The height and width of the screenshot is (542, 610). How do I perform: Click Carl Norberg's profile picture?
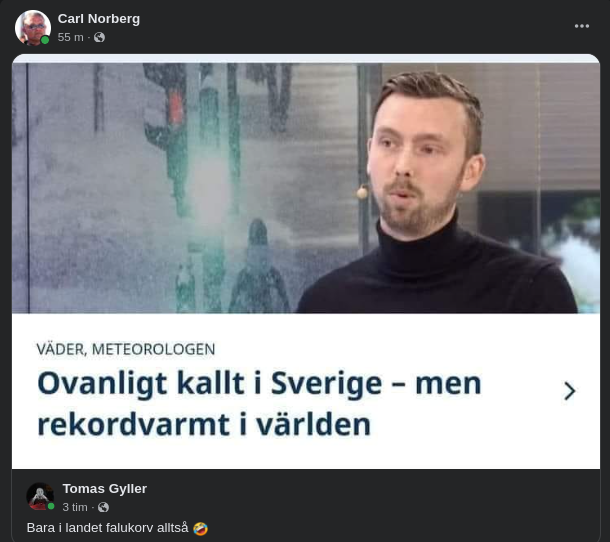pyautogui.click(x=33, y=28)
